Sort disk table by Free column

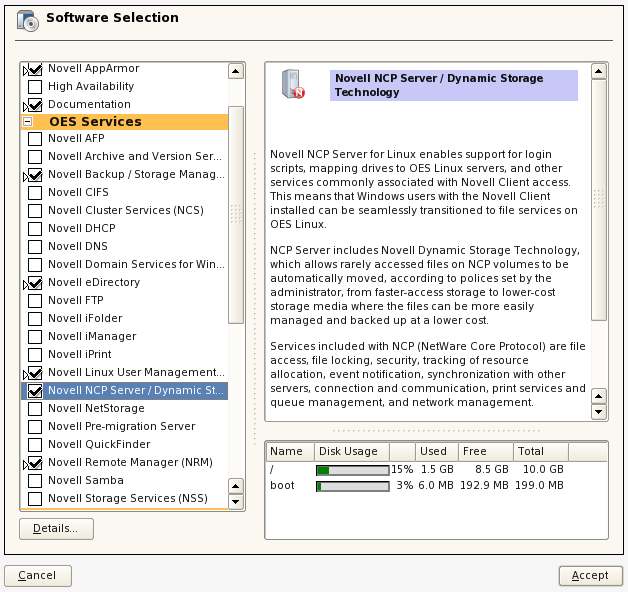pyautogui.click(x=486, y=451)
